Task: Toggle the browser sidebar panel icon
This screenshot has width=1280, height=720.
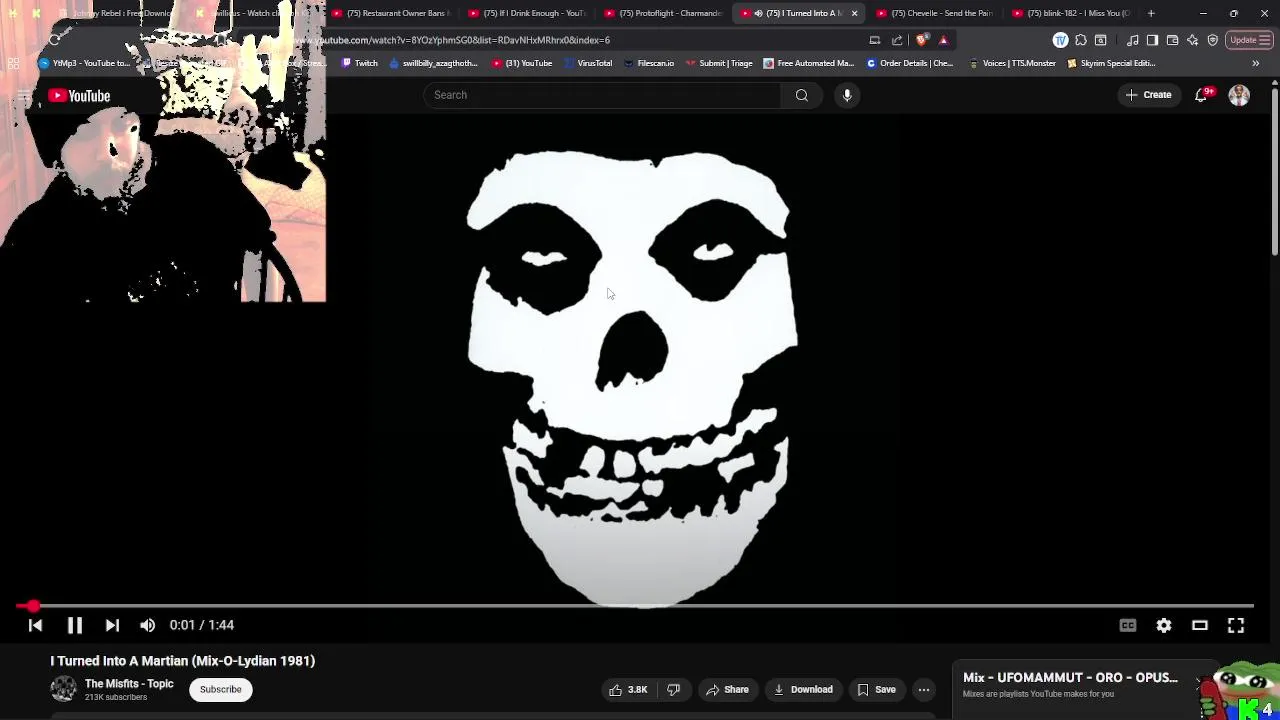Action: (x=1152, y=40)
